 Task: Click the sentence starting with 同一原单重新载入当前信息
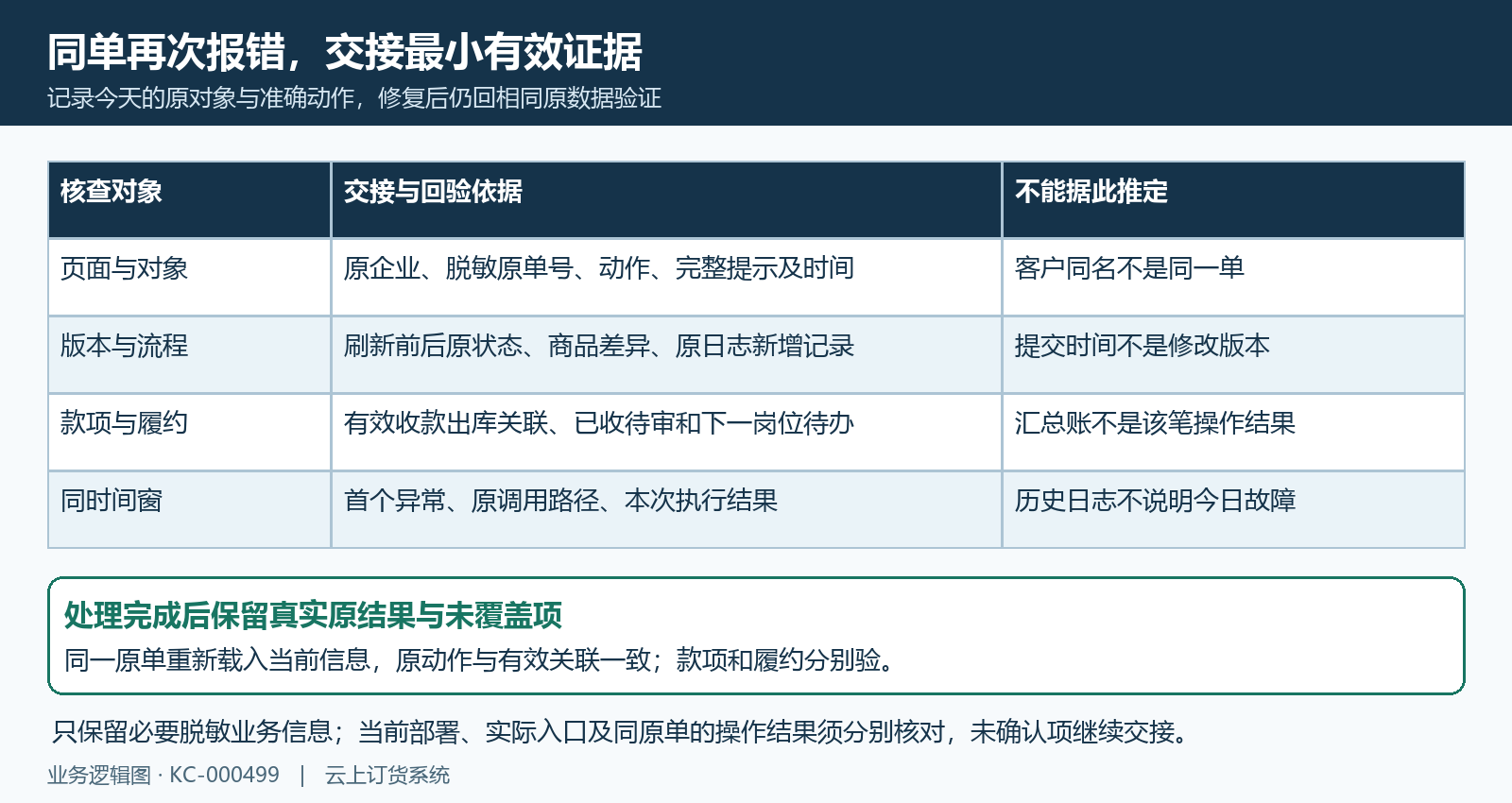tap(479, 659)
